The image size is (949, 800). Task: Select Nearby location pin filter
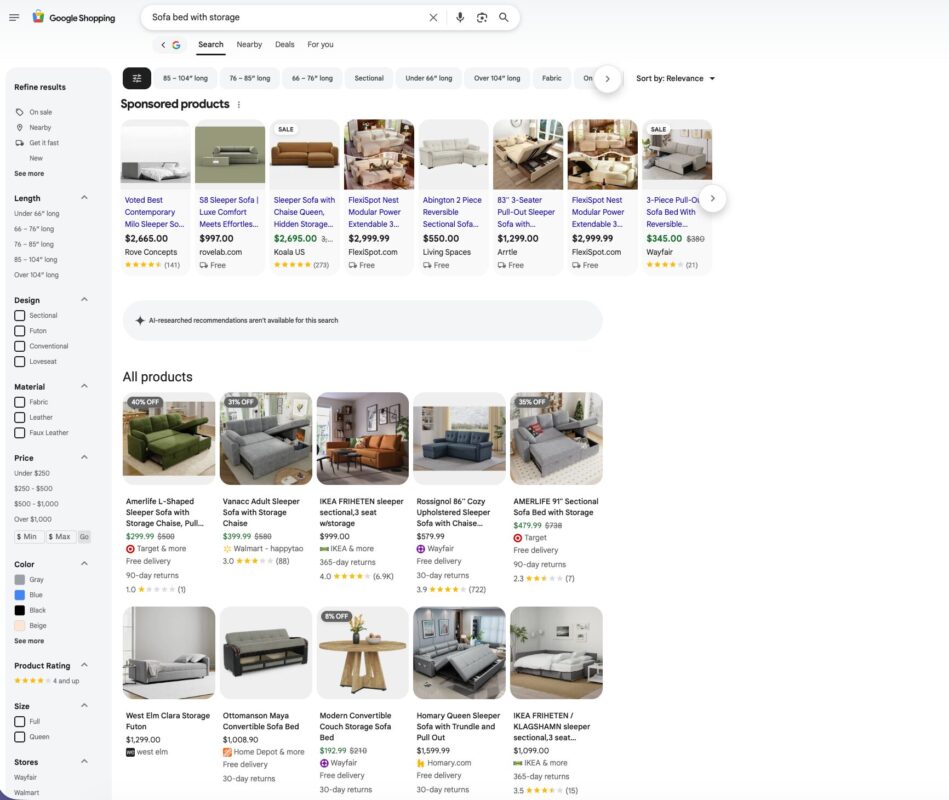(x=19, y=128)
